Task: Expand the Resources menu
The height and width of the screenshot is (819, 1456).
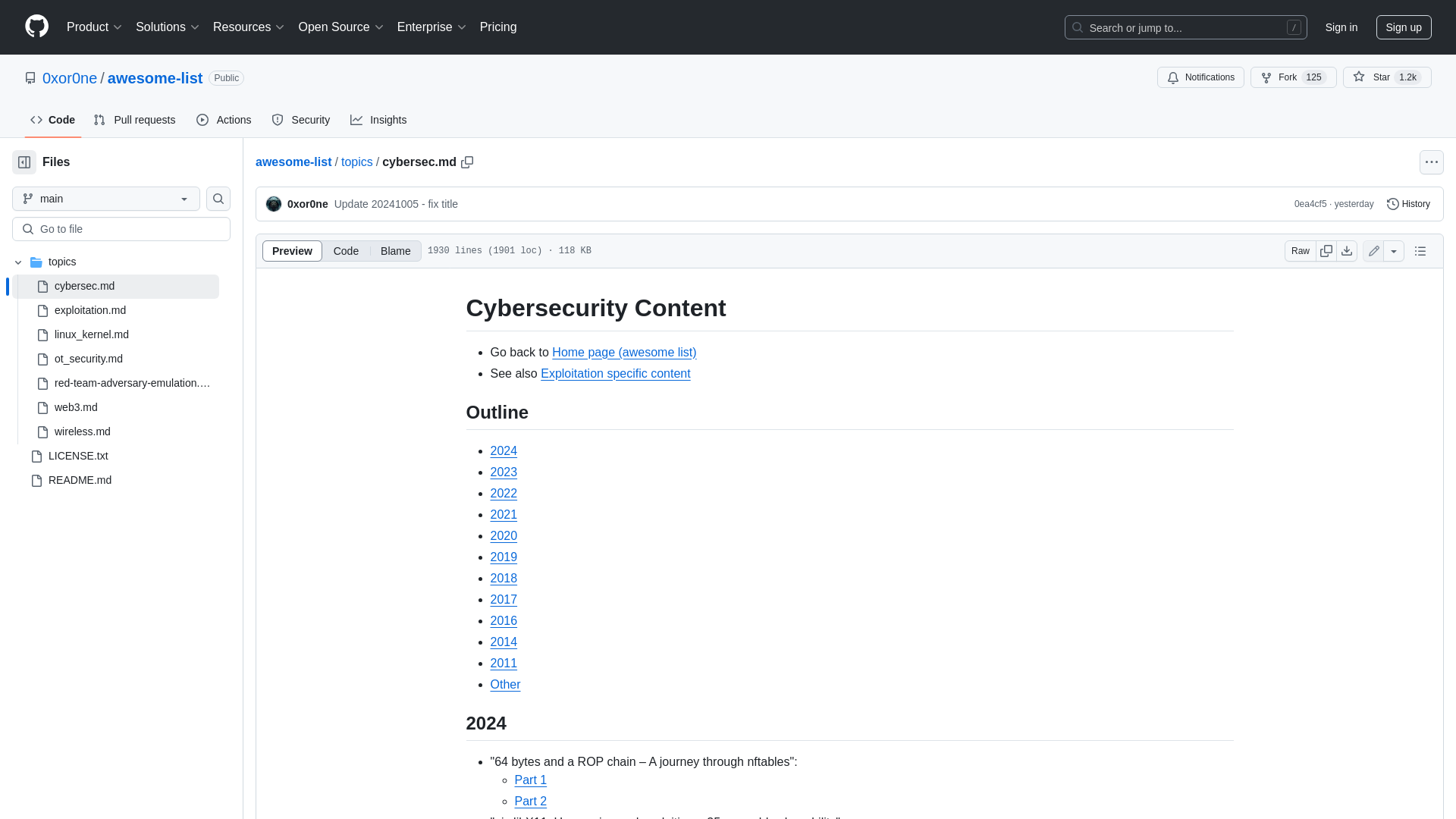Action: (x=249, y=27)
